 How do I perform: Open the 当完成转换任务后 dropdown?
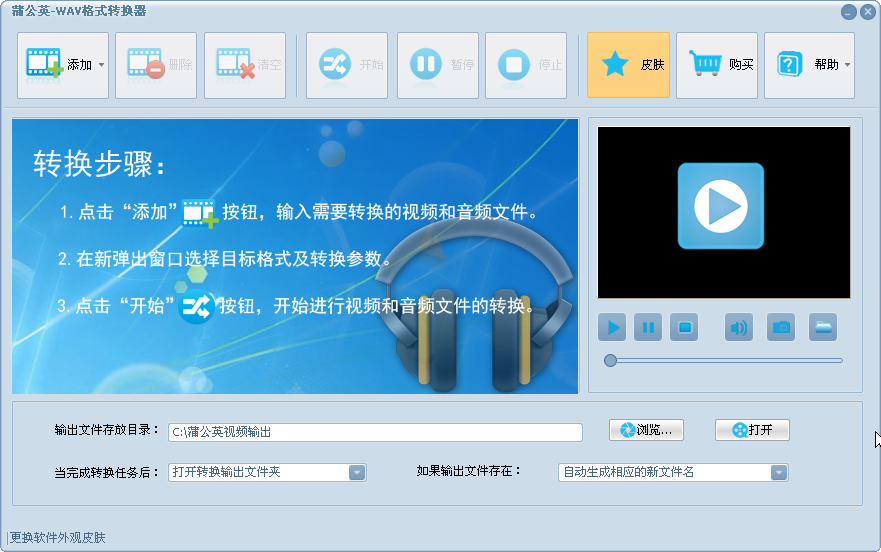267,472
